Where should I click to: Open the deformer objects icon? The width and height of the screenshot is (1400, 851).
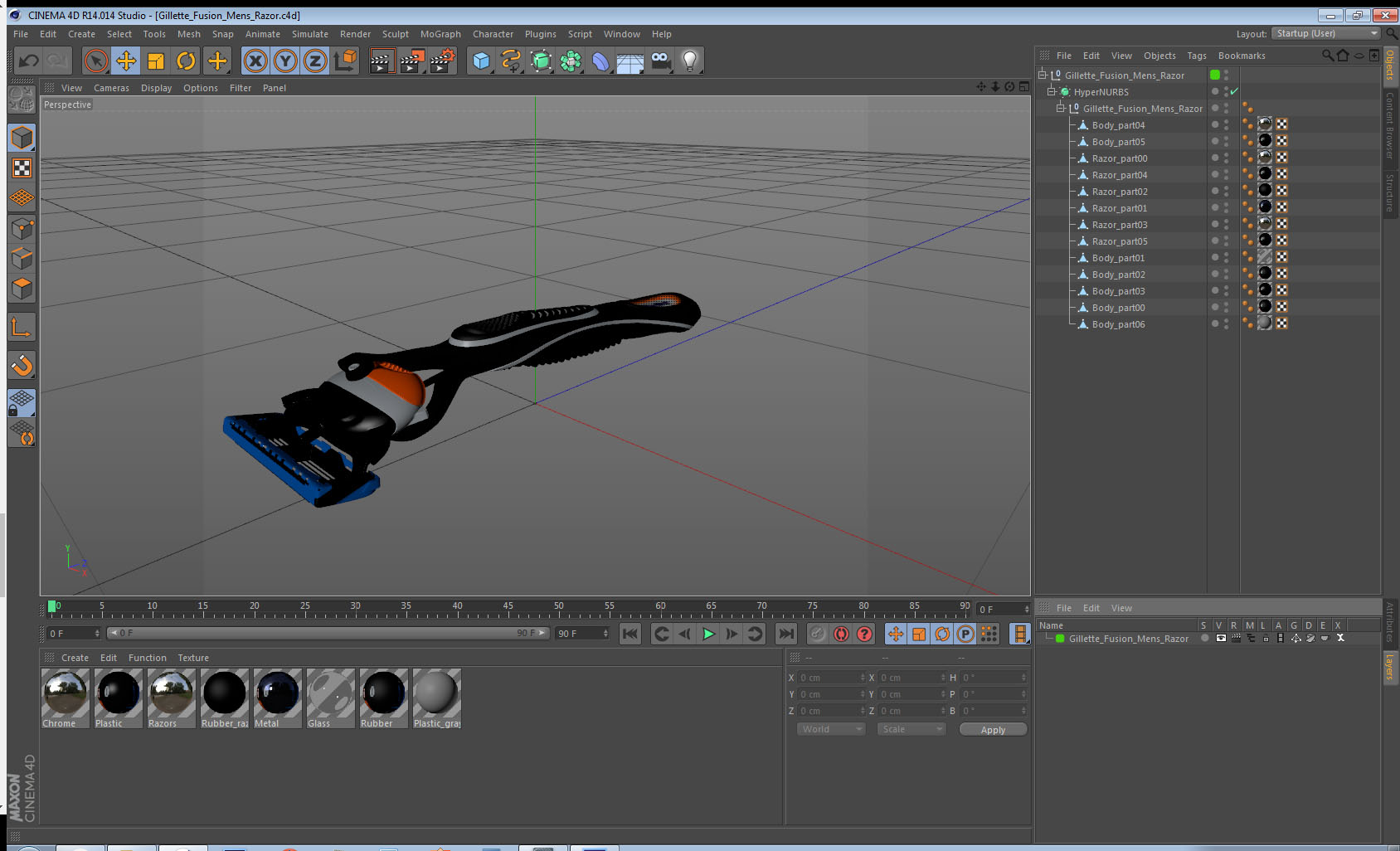click(600, 61)
